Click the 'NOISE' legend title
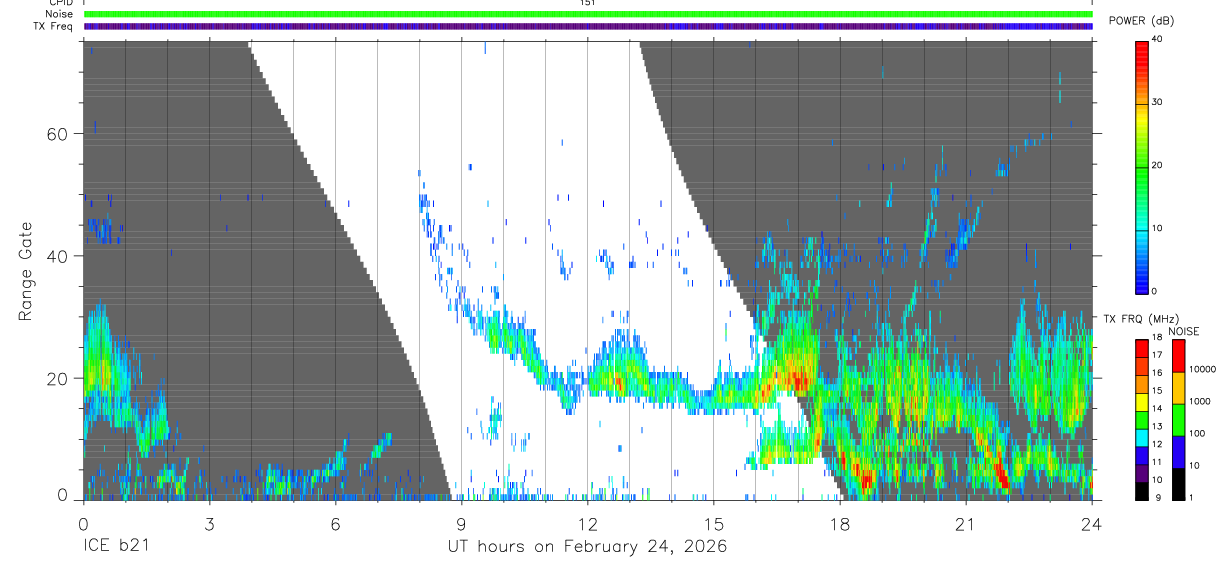This screenshot has height=567, width=1228. click(1184, 331)
